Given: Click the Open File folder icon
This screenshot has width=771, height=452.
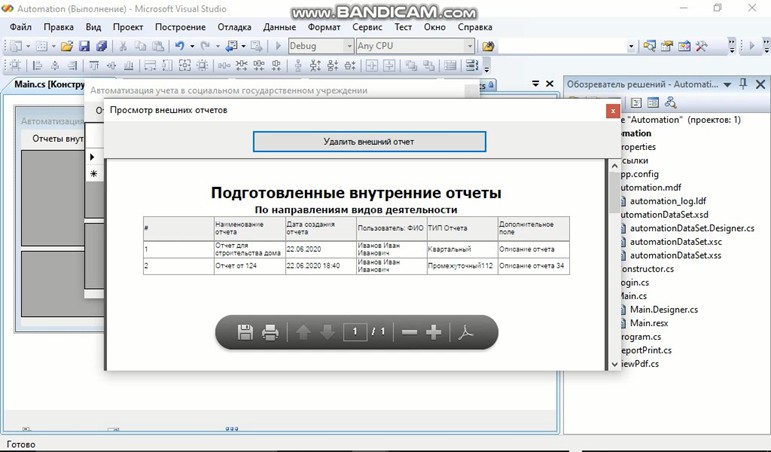Looking at the screenshot, I should tap(66, 46).
